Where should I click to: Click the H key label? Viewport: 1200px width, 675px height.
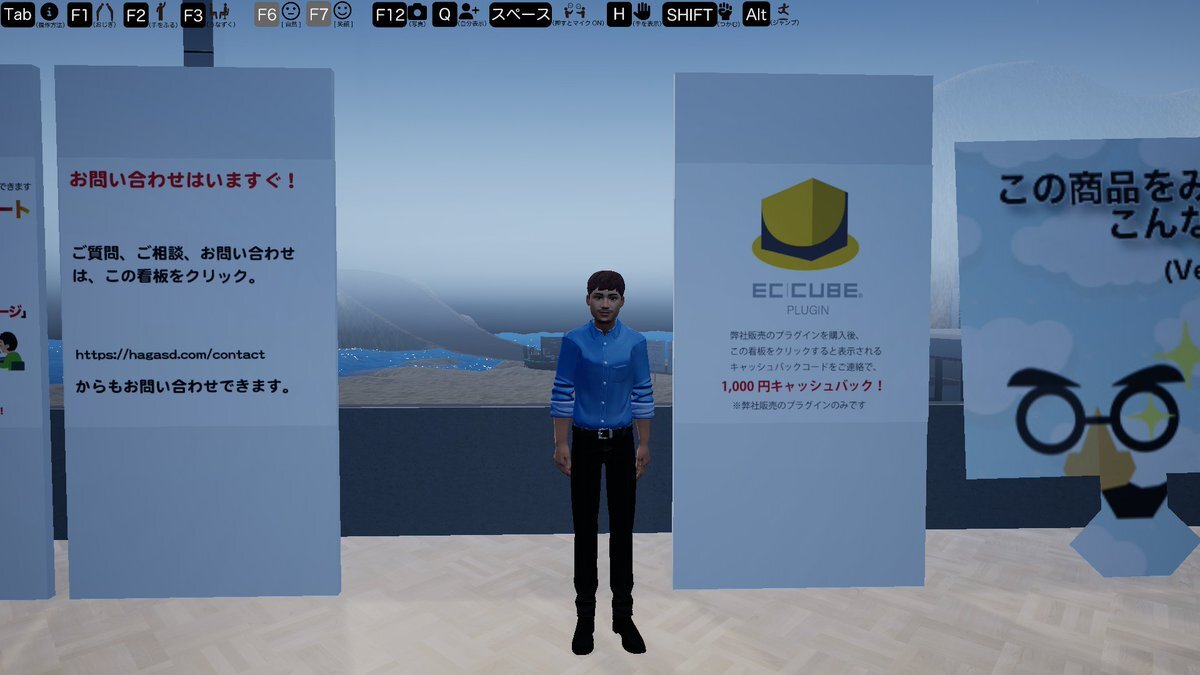[619, 14]
